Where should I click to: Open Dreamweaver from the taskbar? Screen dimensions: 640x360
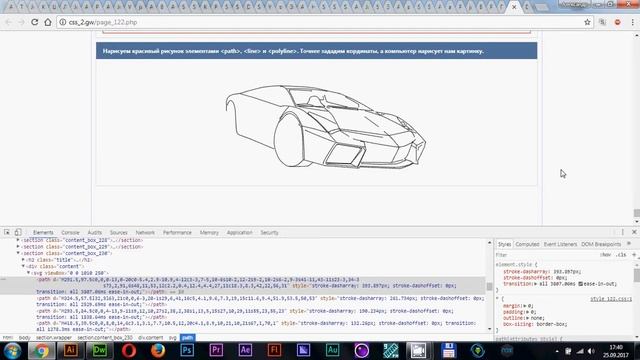click(99, 350)
